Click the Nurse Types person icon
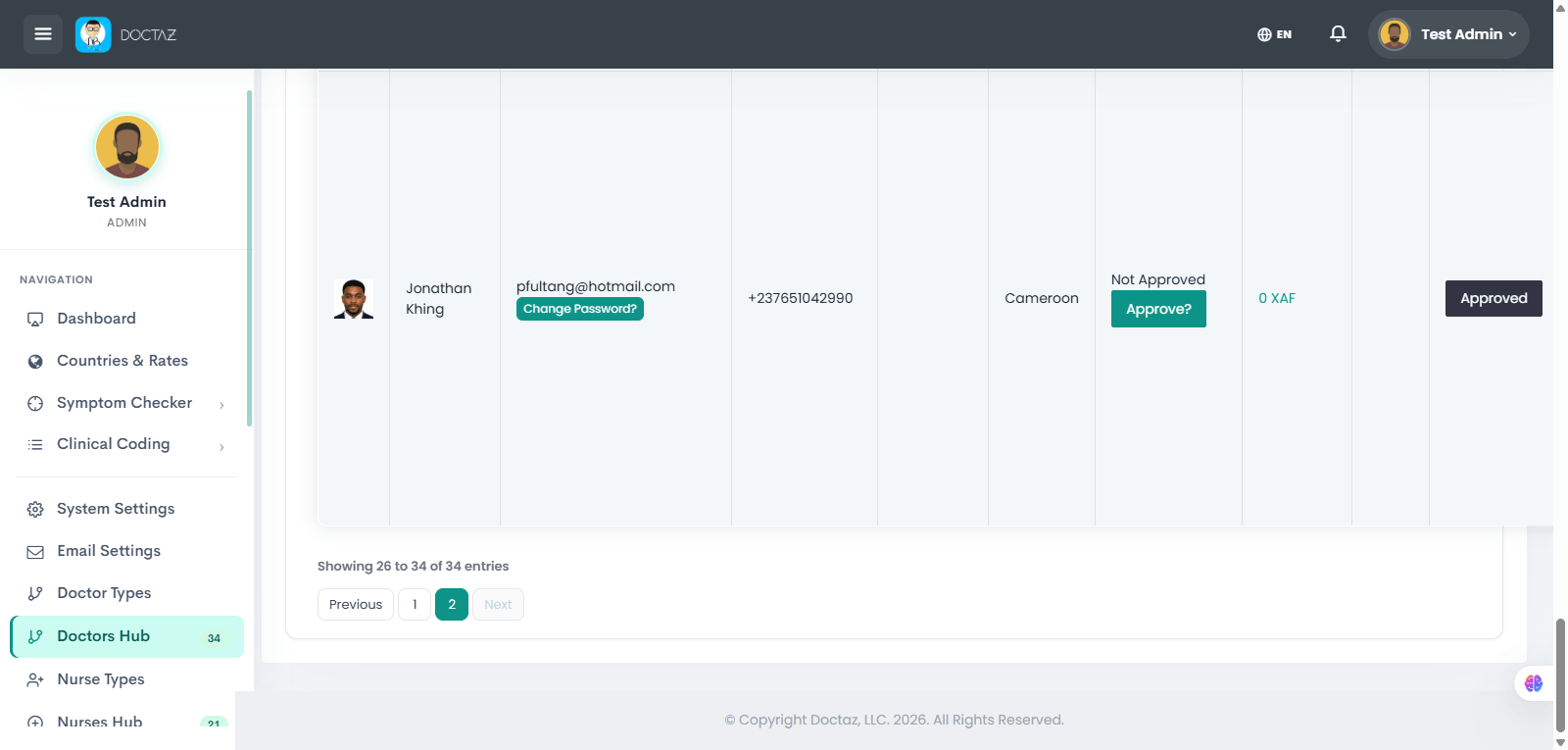 [35, 680]
